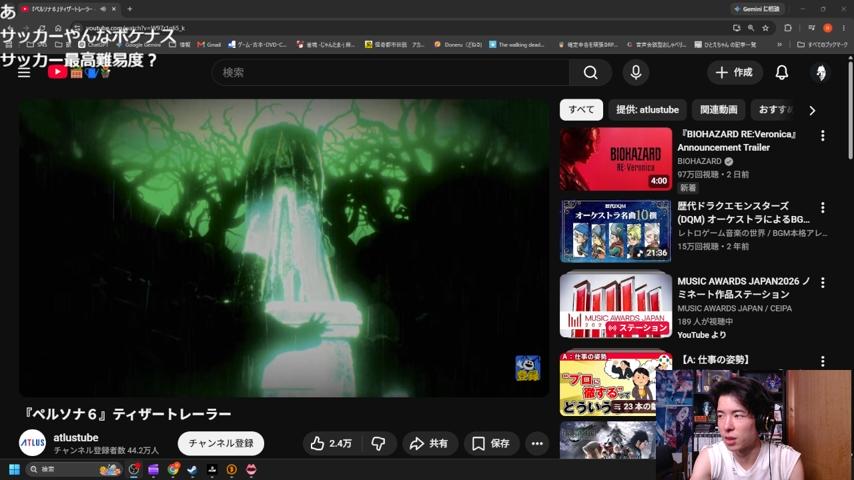Open the Chrome extensions puzzle icon
Screen dimensions: 854x480
click(788, 28)
